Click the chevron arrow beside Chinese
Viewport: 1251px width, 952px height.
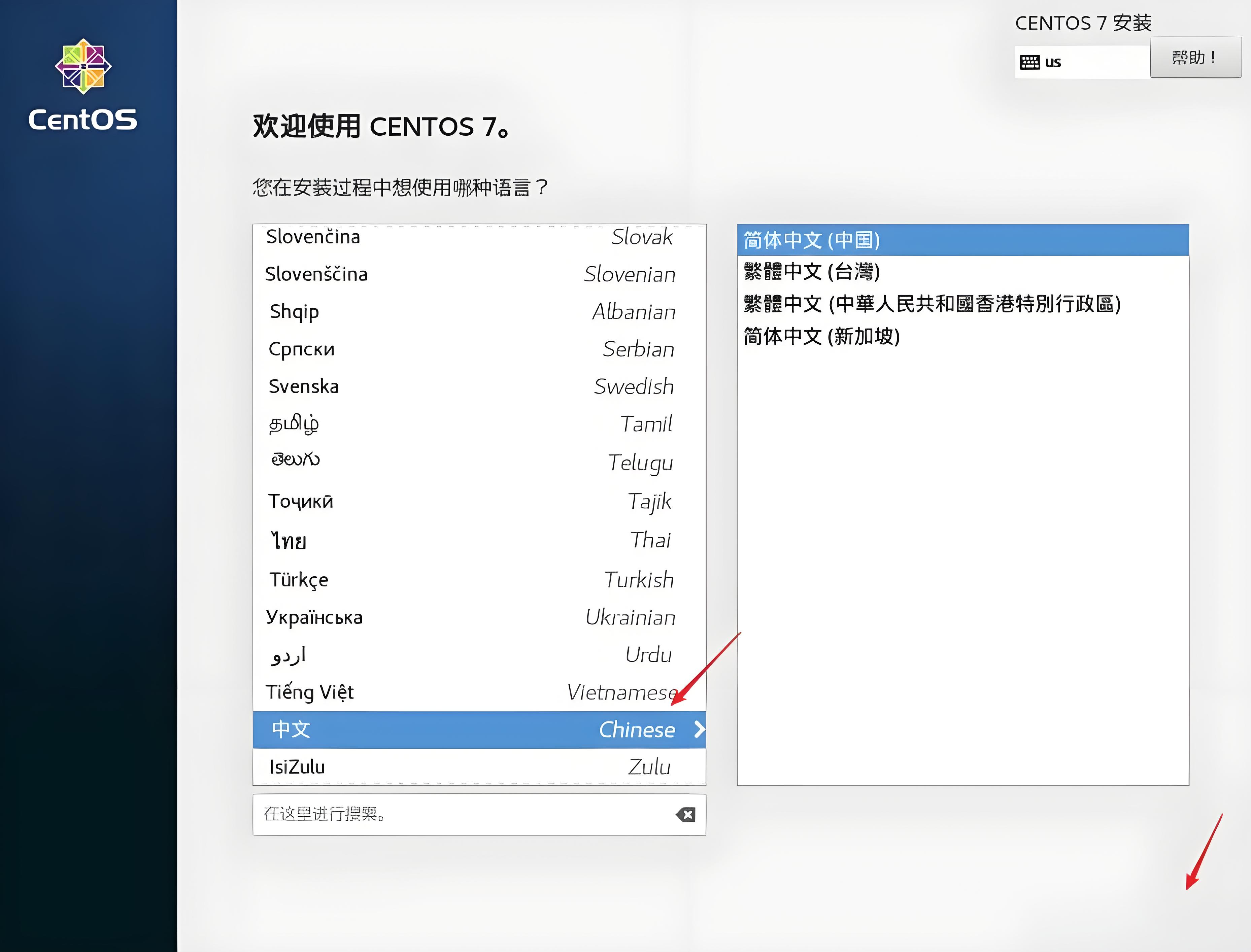[699, 729]
